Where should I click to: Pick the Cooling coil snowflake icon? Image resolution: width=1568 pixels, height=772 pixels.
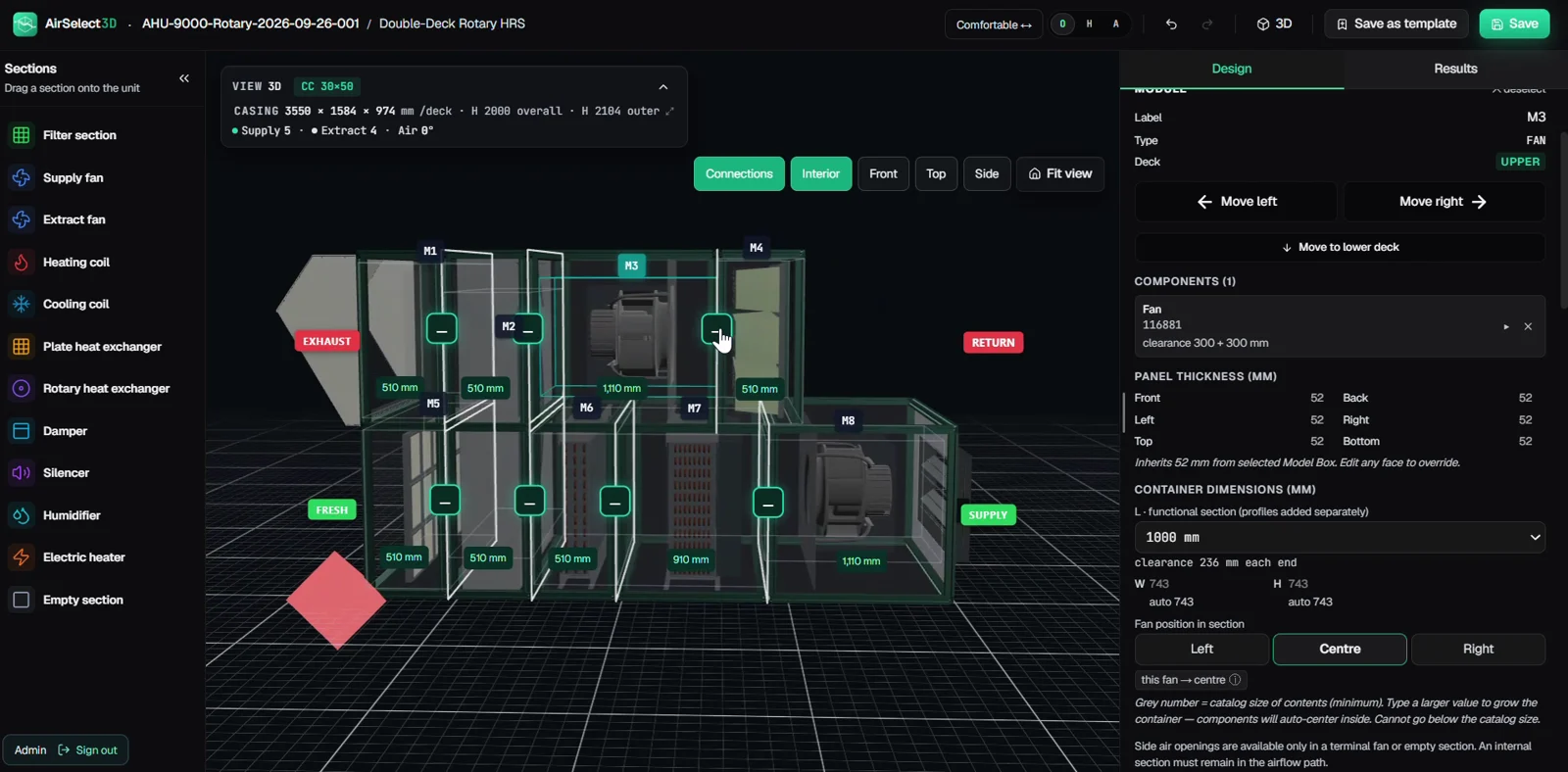coord(22,304)
